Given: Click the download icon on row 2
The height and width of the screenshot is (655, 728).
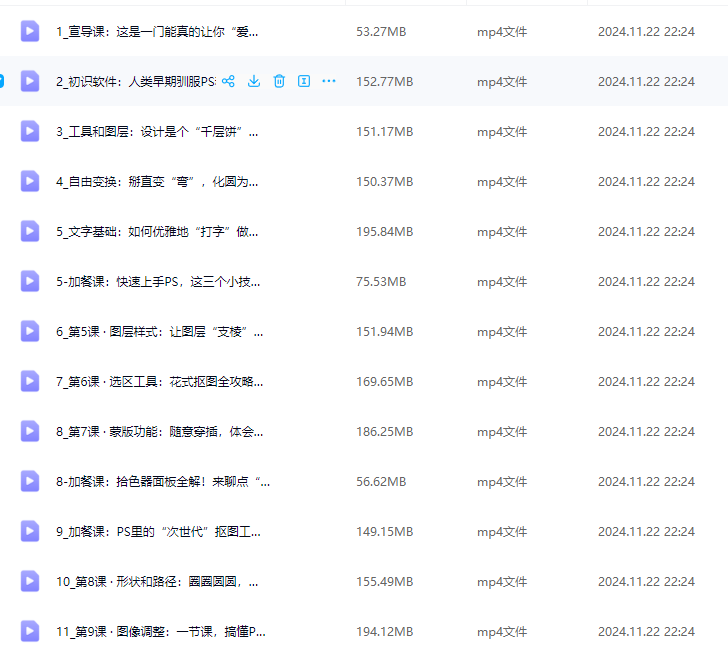Looking at the screenshot, I should 254,81.
